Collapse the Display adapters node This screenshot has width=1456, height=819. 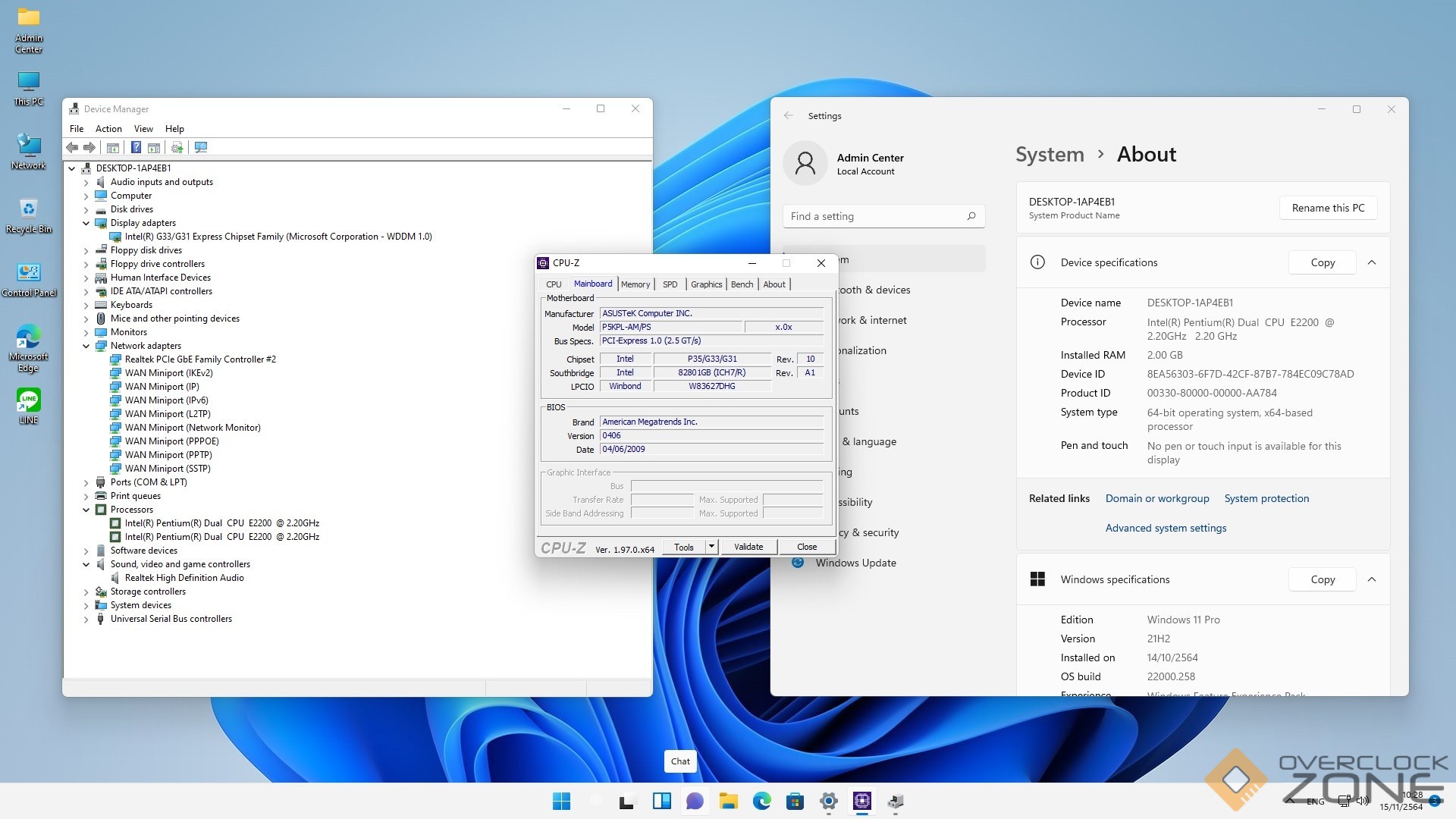pyautogui.click(x=86, y=223)
